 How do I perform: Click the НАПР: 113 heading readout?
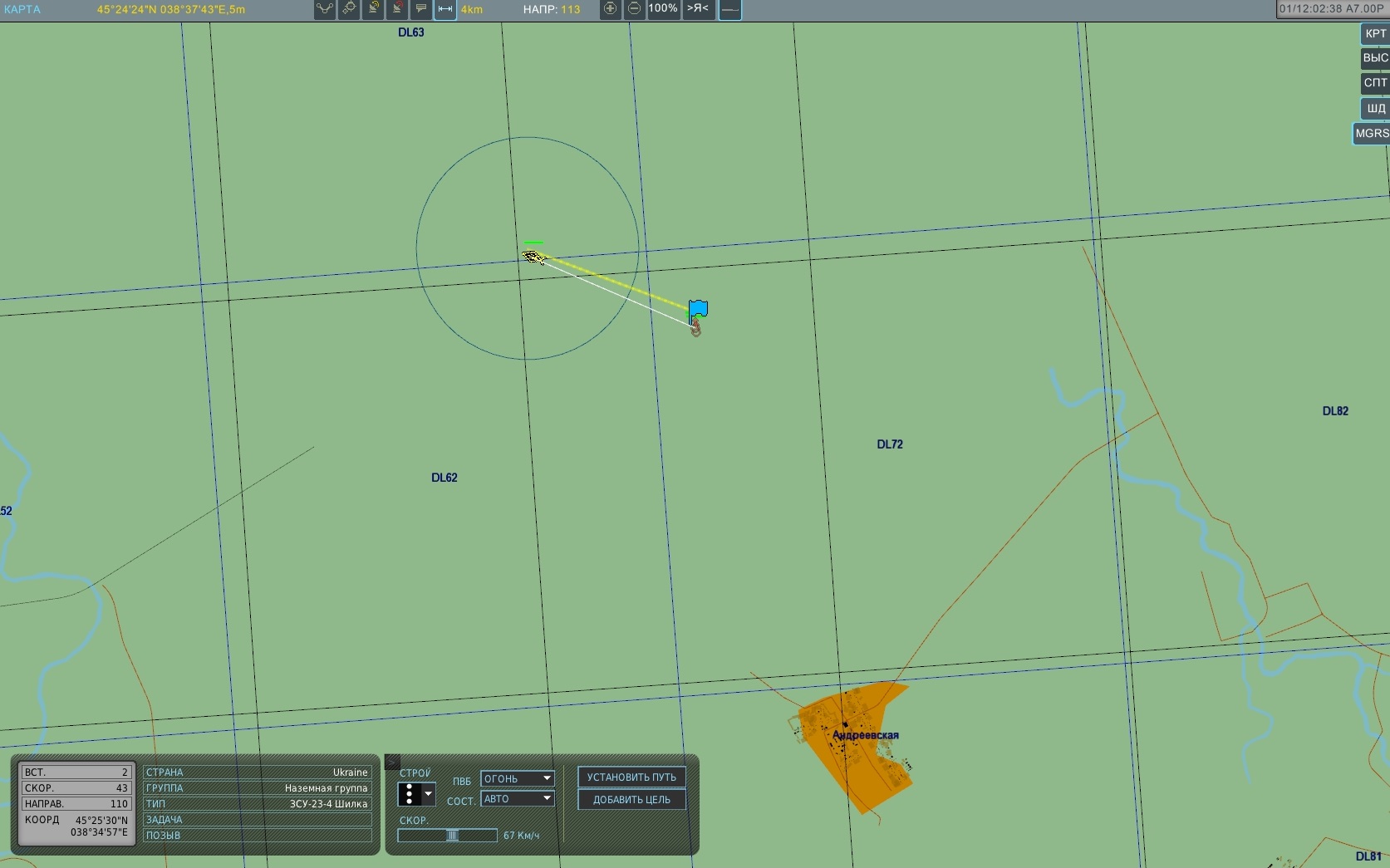tap(552, 9)
